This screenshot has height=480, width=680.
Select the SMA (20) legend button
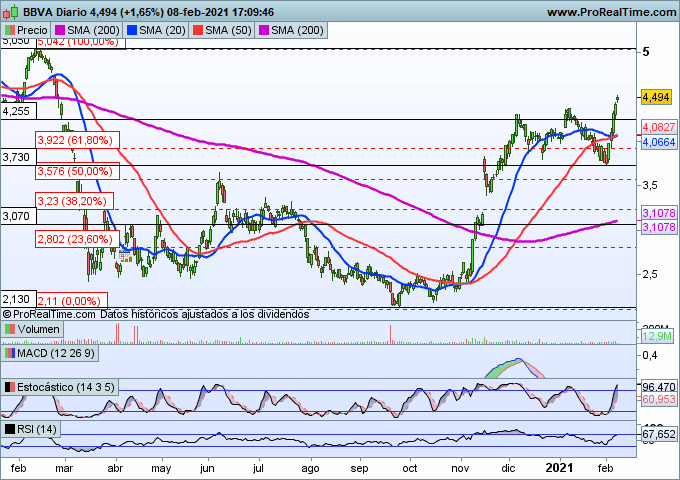[x=156, y=30]
